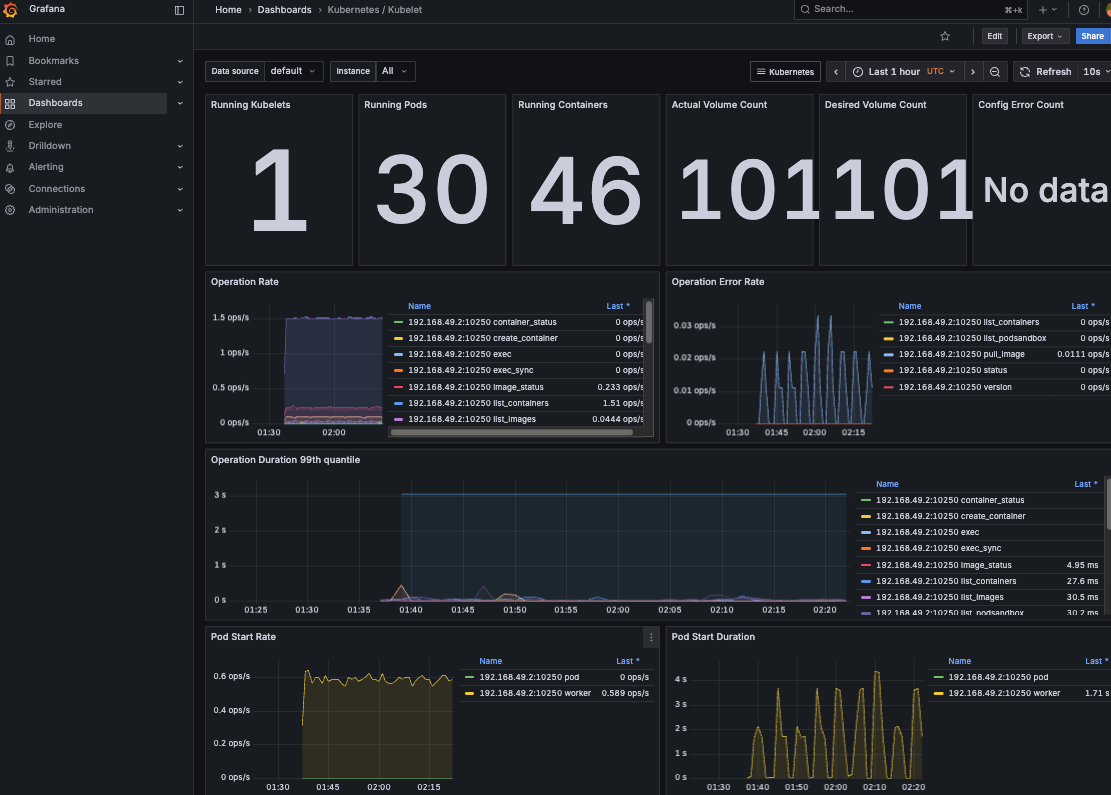Mark dashboard as favorite with star icon
This screenshot has height=795, width=1111.
point(944,36)
